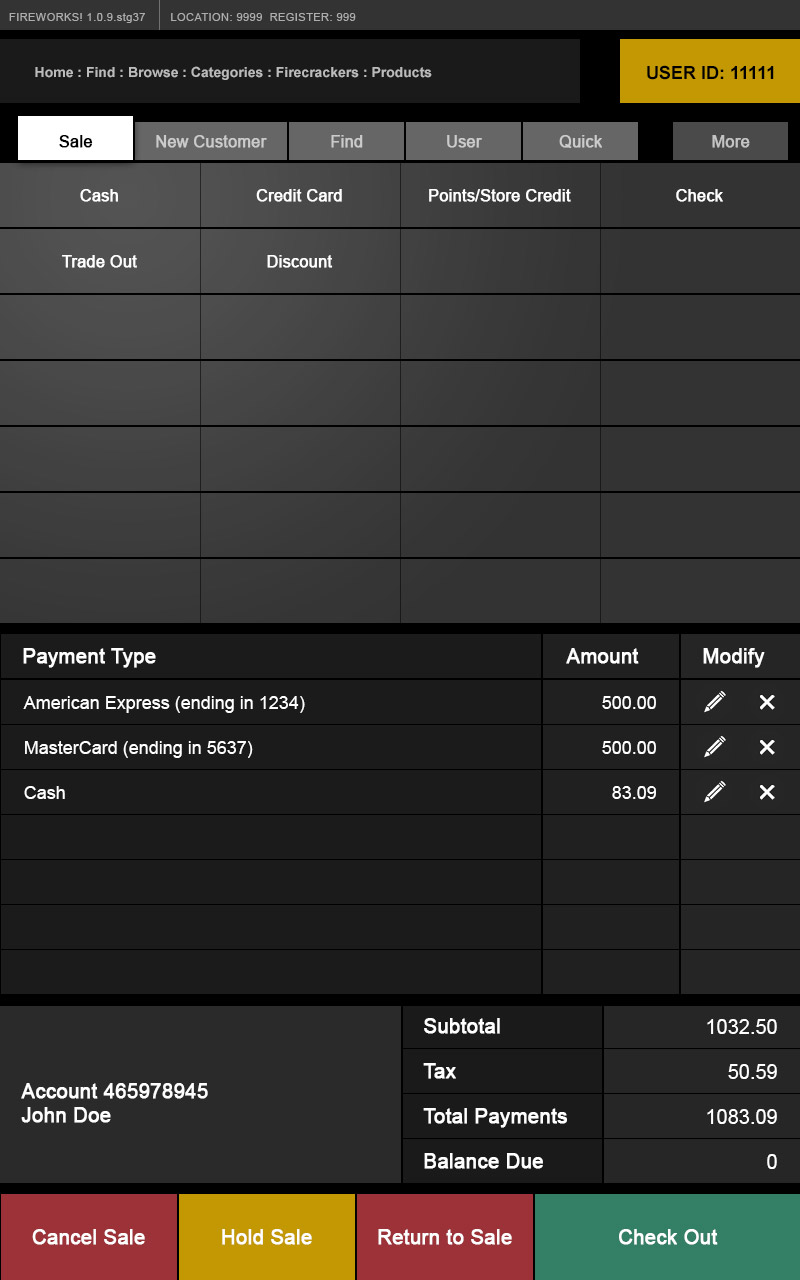Edit the MasterCard payment amount
The height and width of the screenshot is (1280, 800).
(x=714, y=747)
